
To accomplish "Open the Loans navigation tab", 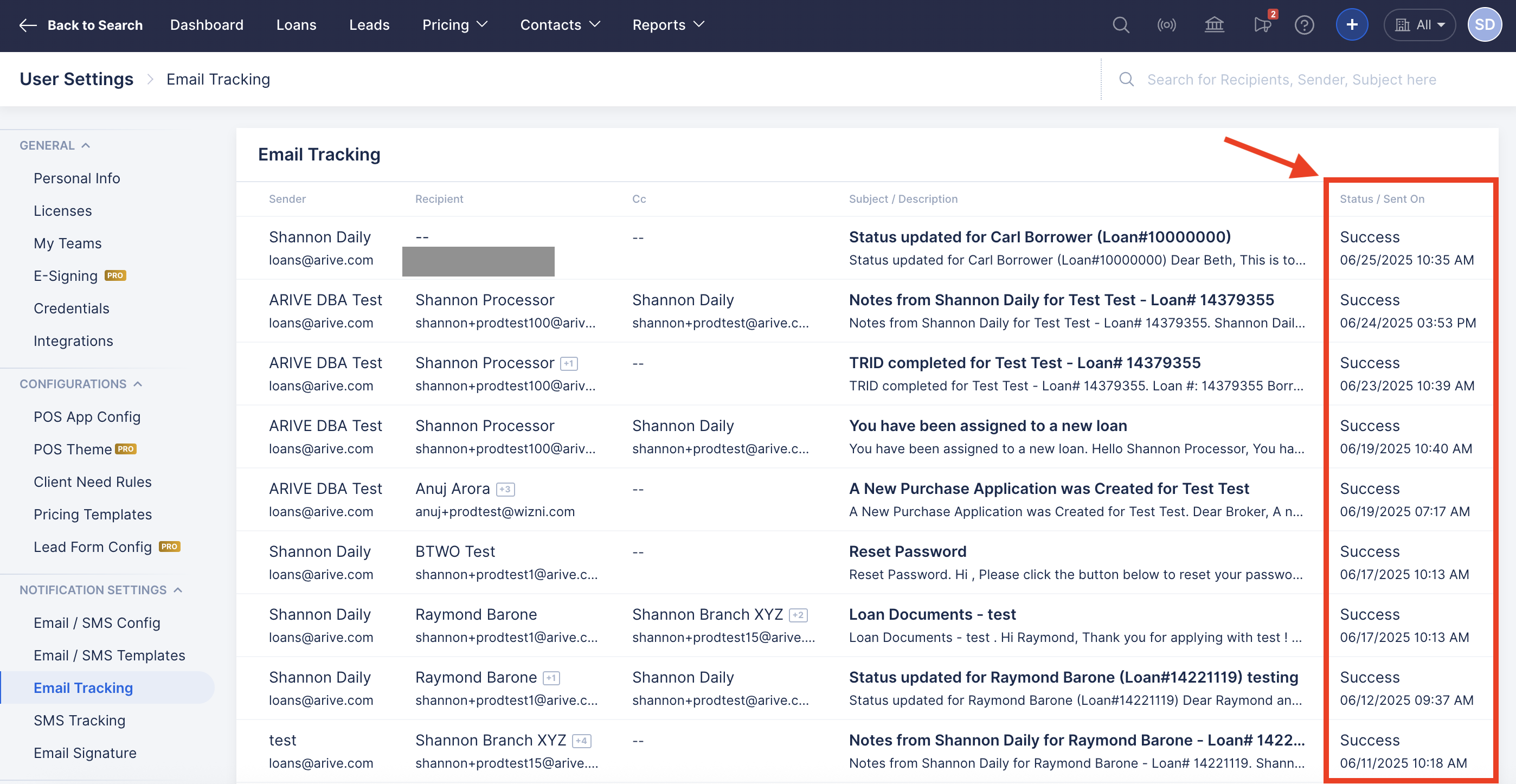I will coord(296,25).
